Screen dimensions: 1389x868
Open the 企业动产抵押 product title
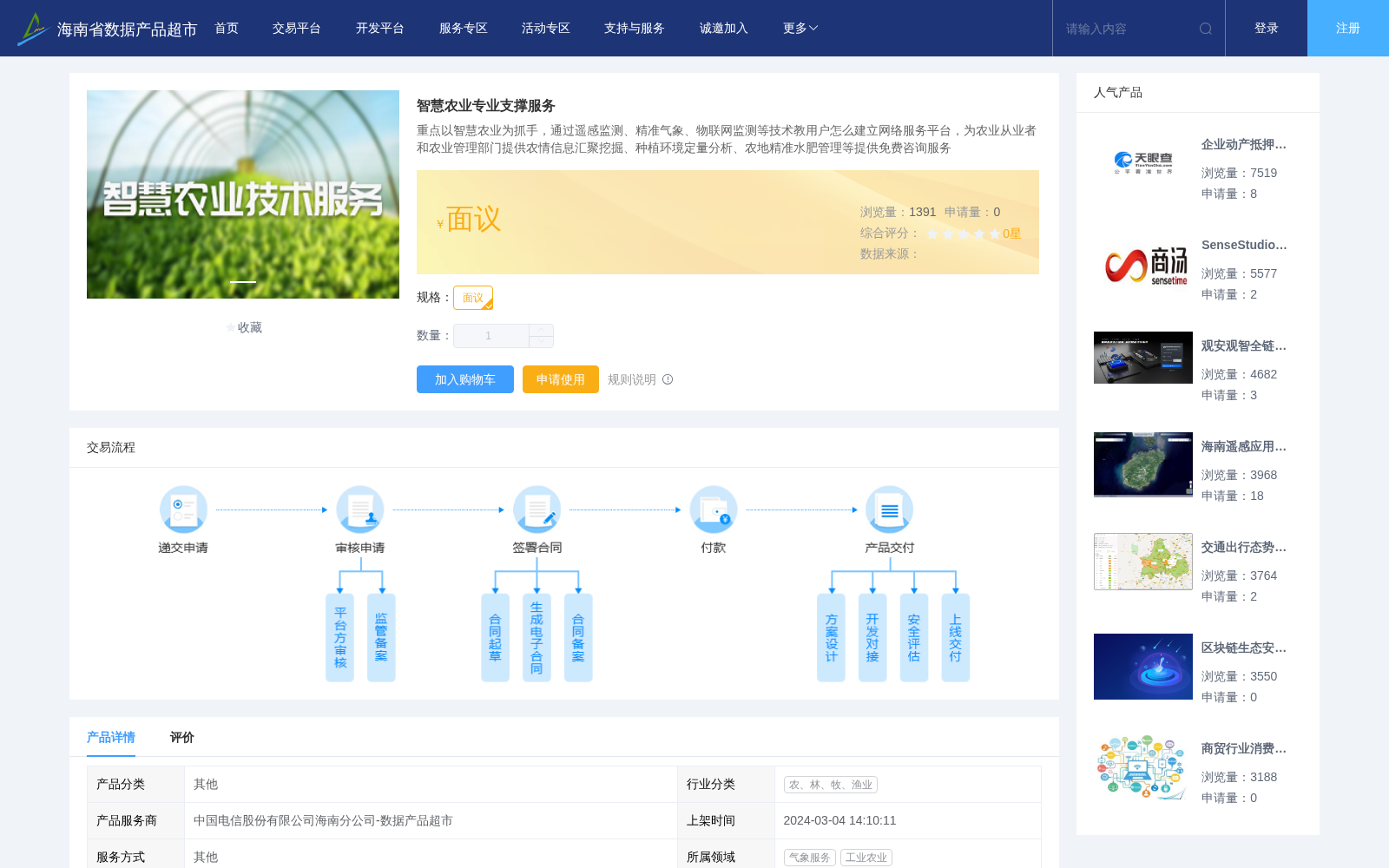click(x=1244, y=144)
